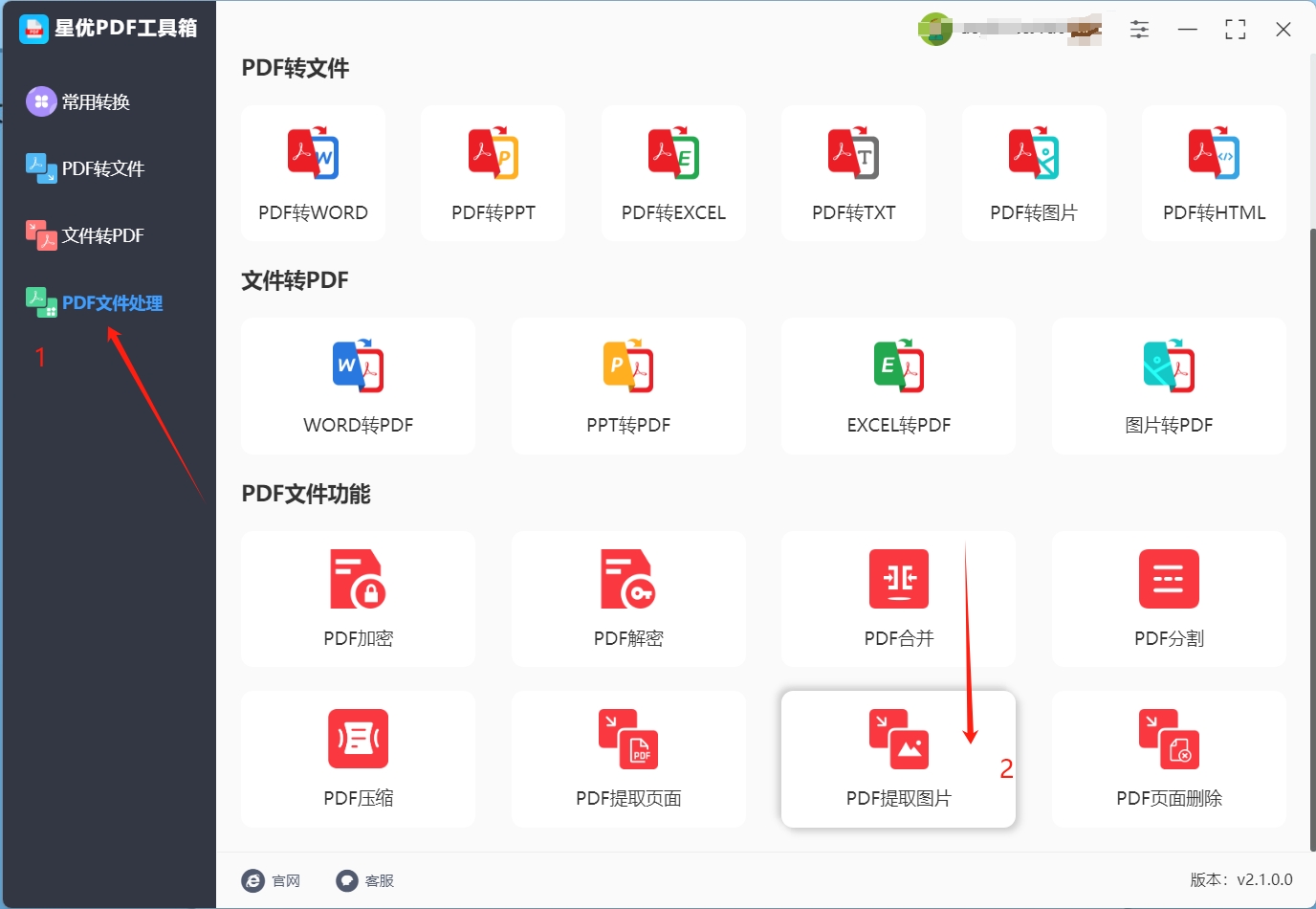Launch the EXCEL转PDF icon
Screen dimensions: 1316x909
(x=899, y=366)
